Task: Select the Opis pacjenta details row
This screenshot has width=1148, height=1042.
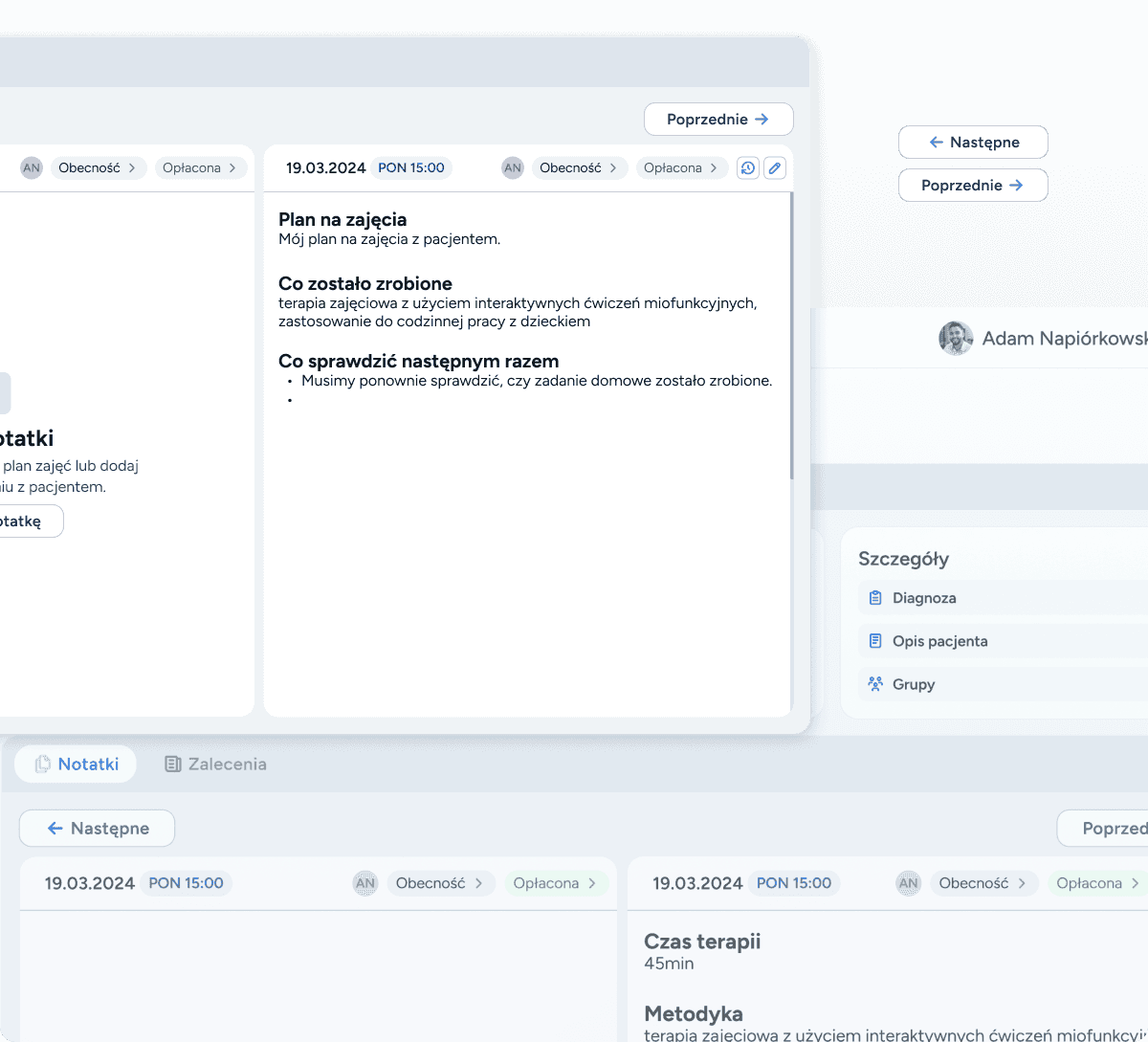Action: click(x=1004, y=641)
